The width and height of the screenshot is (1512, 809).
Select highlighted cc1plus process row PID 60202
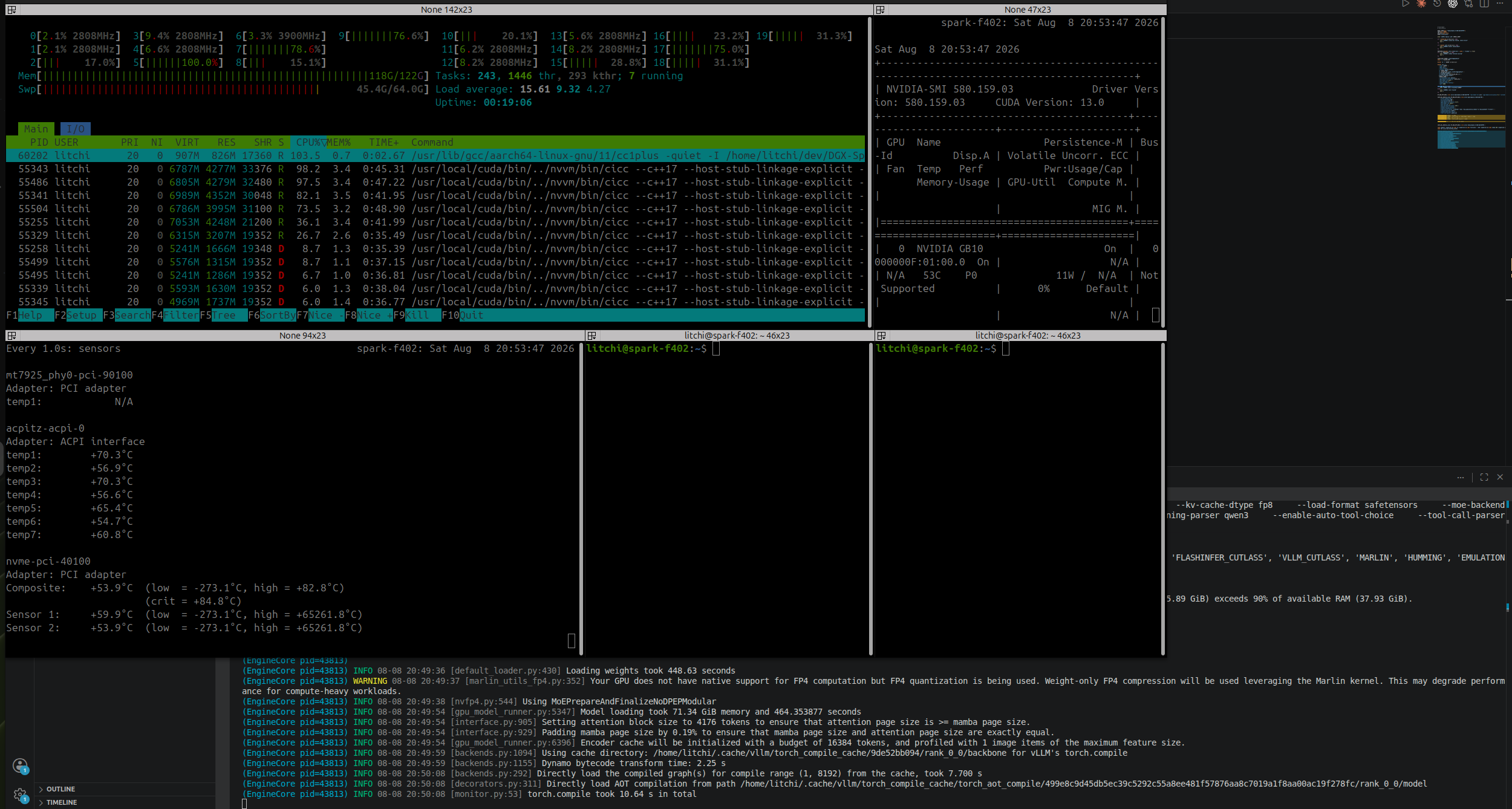point(435,155)
